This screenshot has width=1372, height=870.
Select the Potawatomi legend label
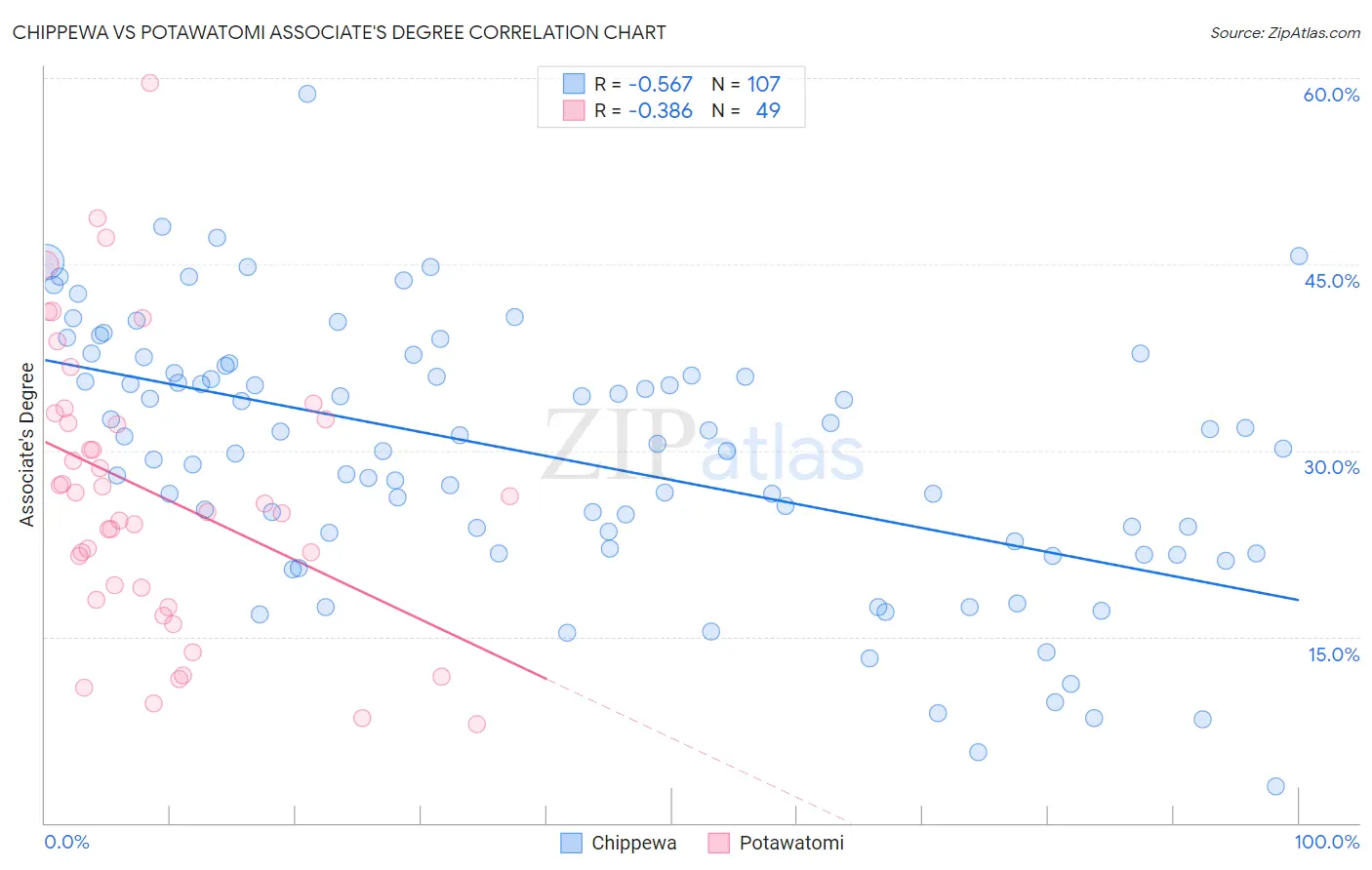pos(791,843)
